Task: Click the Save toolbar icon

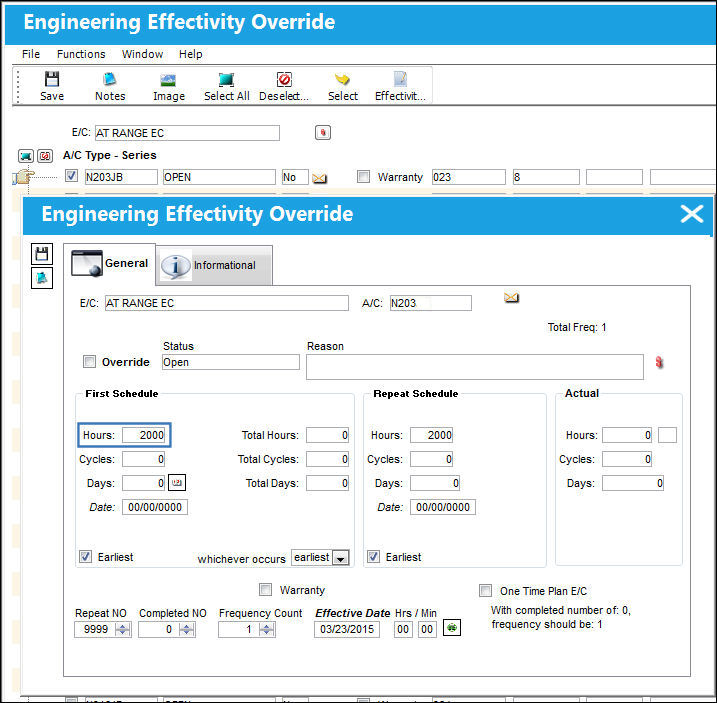Action: [x=52, y=86]
